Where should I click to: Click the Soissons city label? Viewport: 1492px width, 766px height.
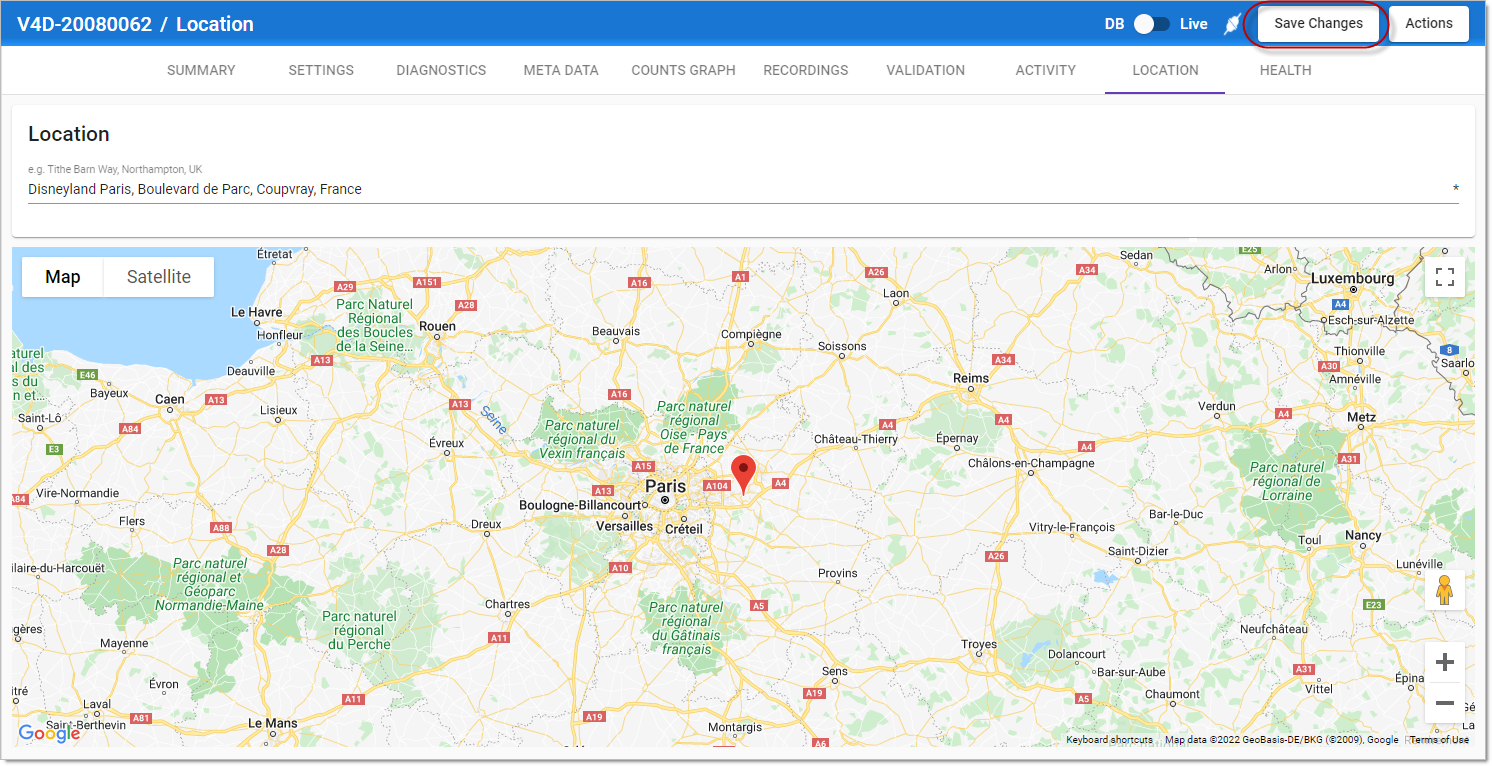click(x=842, y=347)
